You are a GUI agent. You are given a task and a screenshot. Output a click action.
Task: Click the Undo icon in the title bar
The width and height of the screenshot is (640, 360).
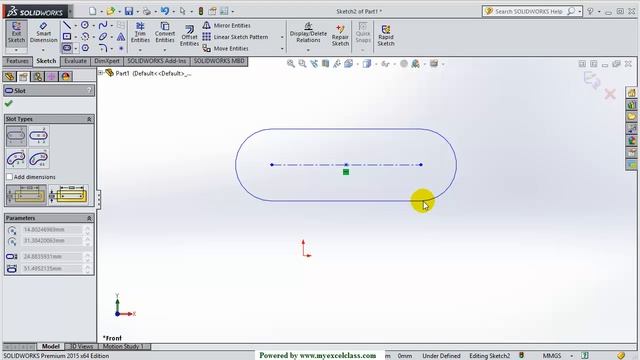point(164,11)
